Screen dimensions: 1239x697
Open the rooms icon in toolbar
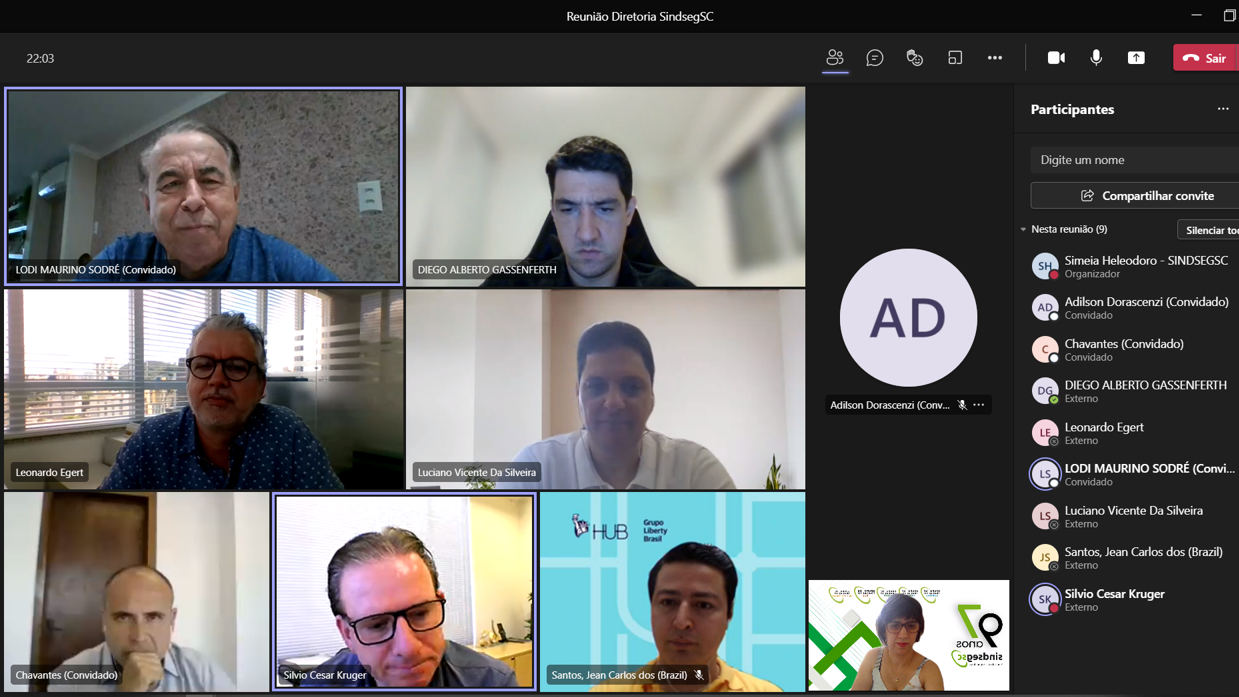tap(955, 58)
